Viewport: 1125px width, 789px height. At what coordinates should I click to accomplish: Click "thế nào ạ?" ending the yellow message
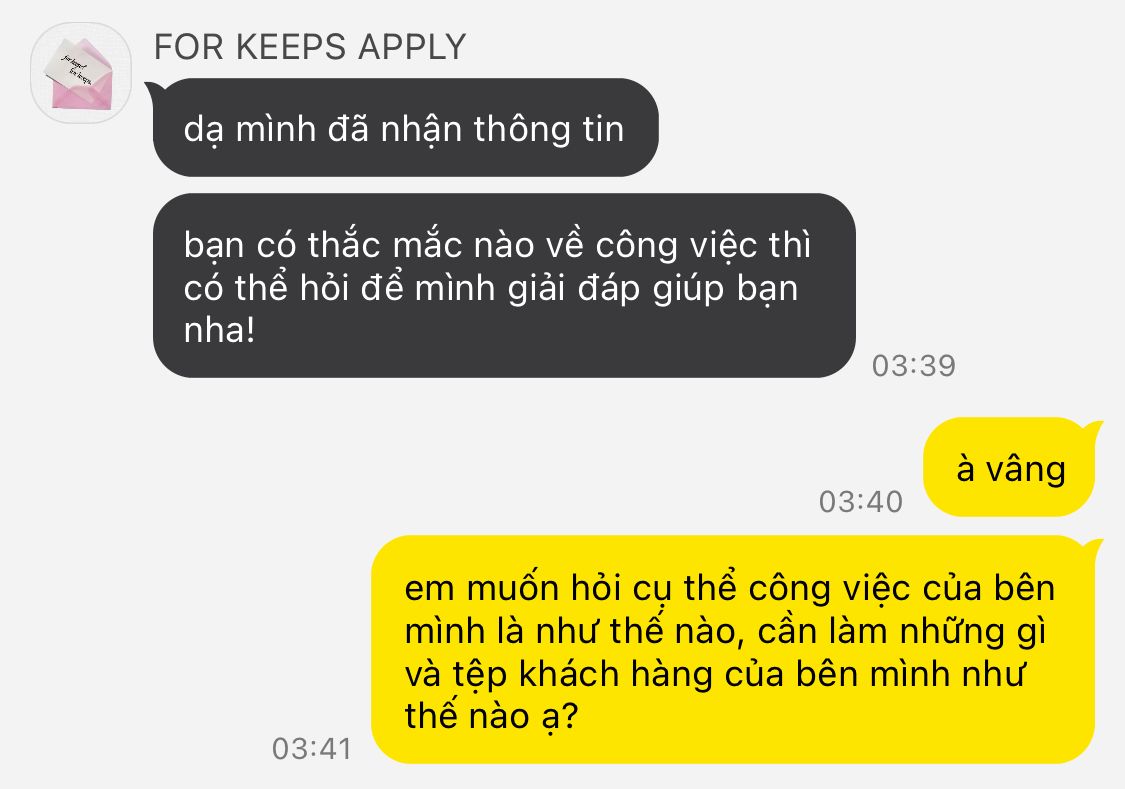click(491, 716)
